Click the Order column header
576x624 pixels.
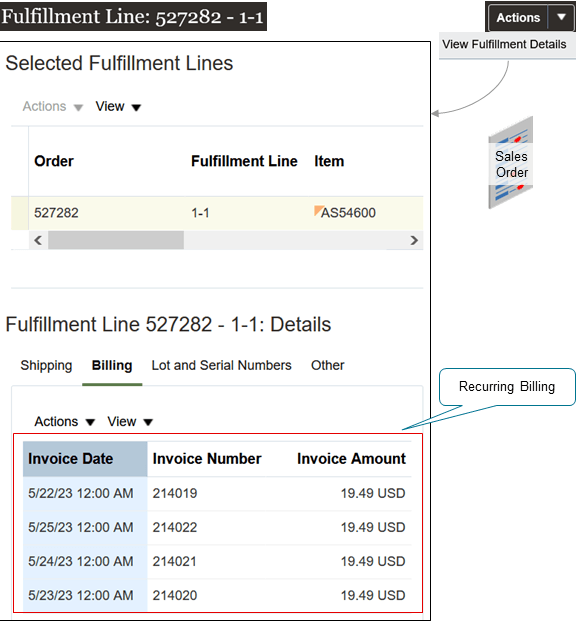coord(54,161)
